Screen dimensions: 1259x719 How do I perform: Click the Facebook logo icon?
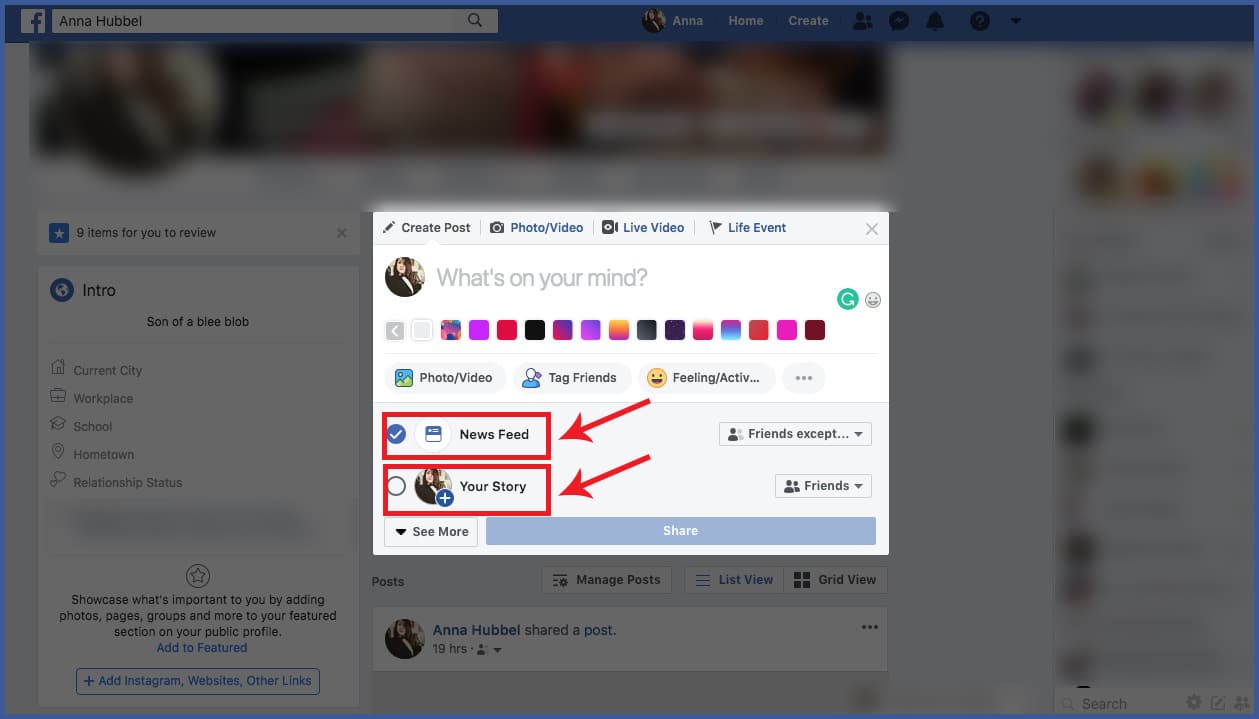click(x=32, y=20)
